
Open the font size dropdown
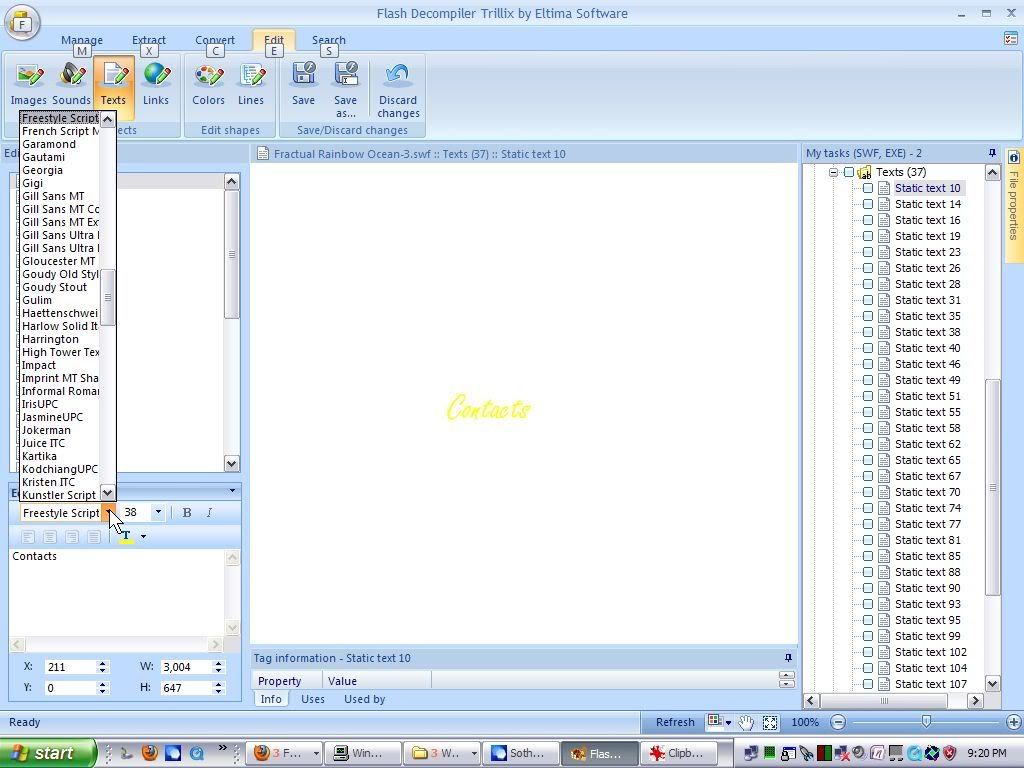[157, 513]
